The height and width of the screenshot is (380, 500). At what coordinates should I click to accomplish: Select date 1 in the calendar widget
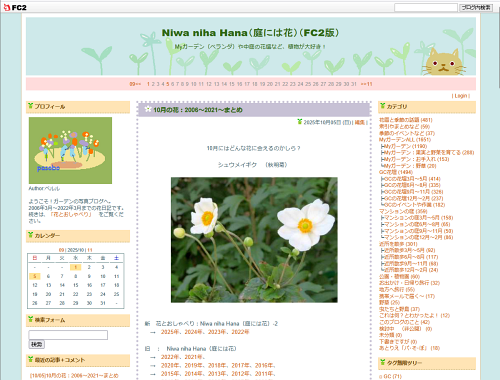76,267
